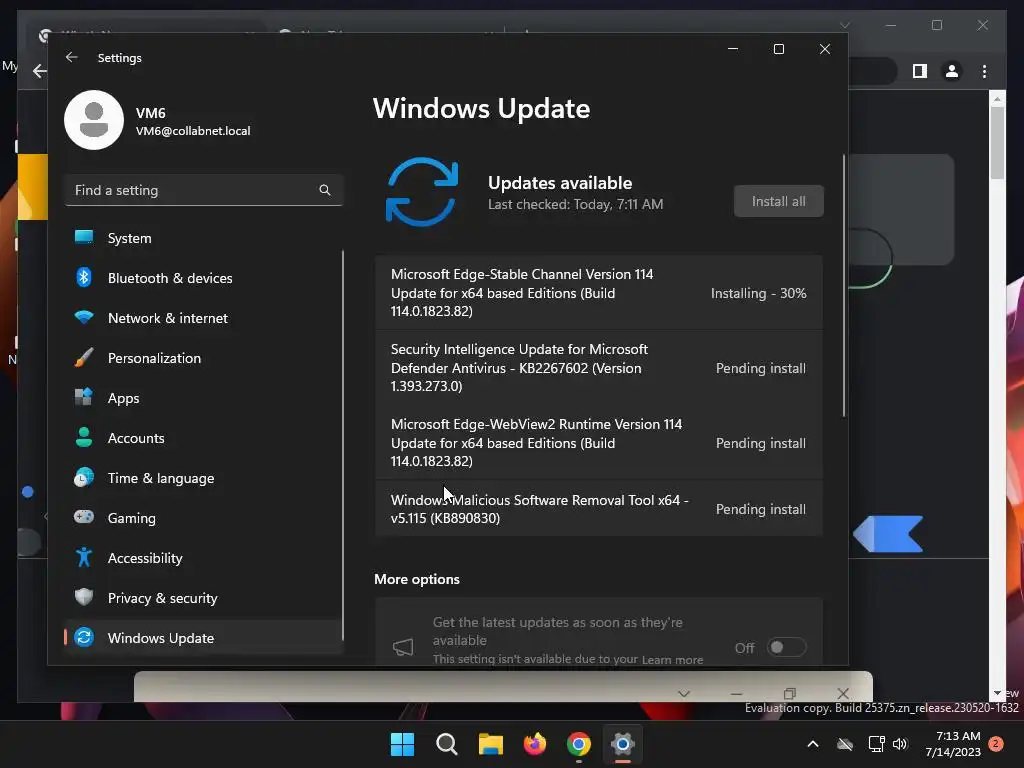The image size is (1024, 768).
Task: Click the VM6 profile avatar
Action: [x=94, y=120]
